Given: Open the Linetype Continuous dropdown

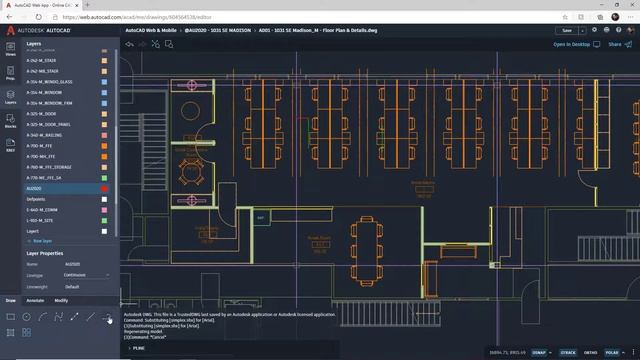Looking at the screenshot, I should (87, 275).
